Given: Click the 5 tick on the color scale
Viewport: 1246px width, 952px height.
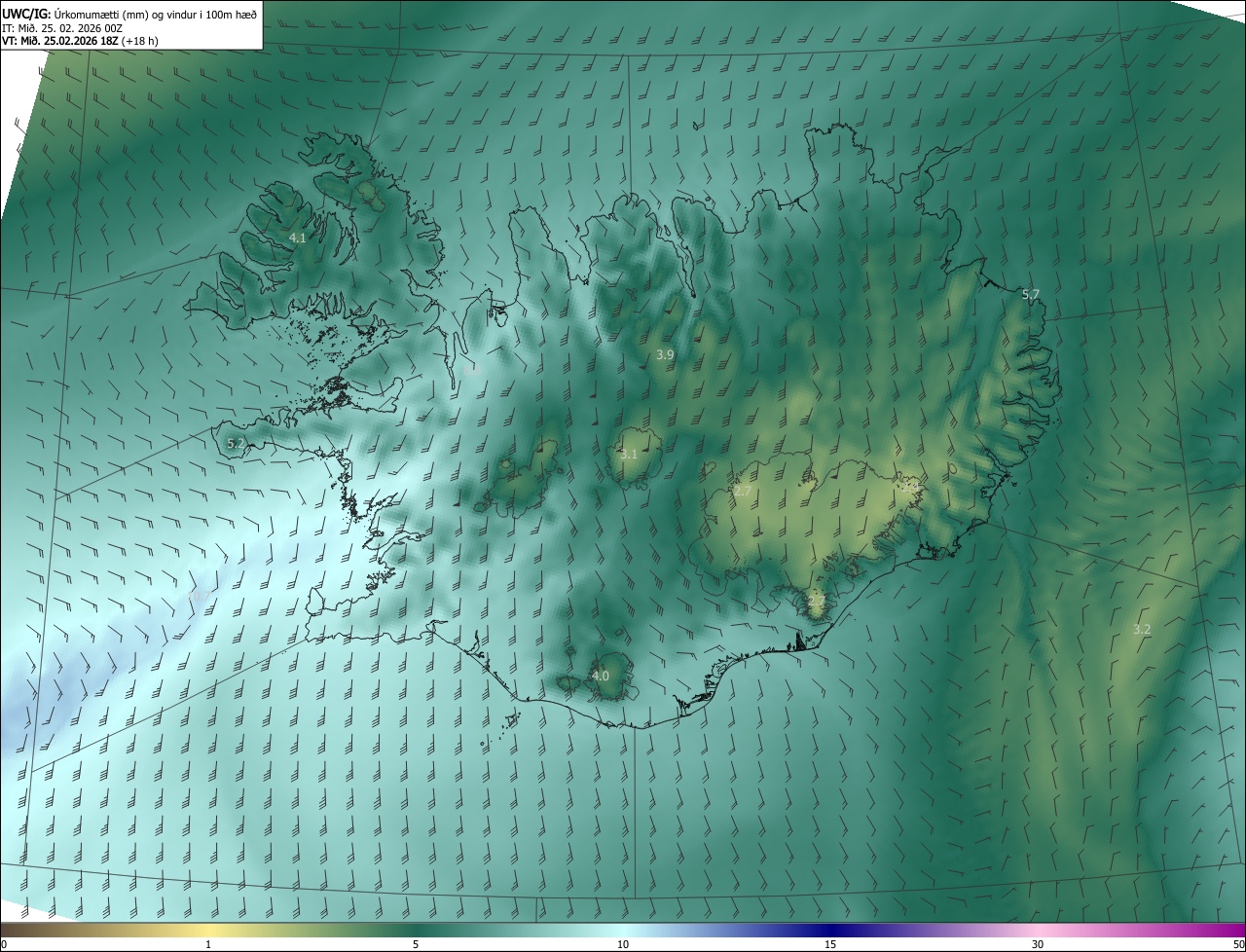Looking at the screenshot, I should [x=416, y=944].
